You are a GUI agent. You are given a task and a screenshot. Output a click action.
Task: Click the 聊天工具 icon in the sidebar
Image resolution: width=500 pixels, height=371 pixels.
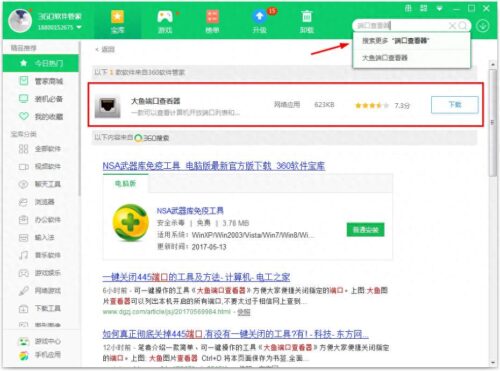pos(23,184)
